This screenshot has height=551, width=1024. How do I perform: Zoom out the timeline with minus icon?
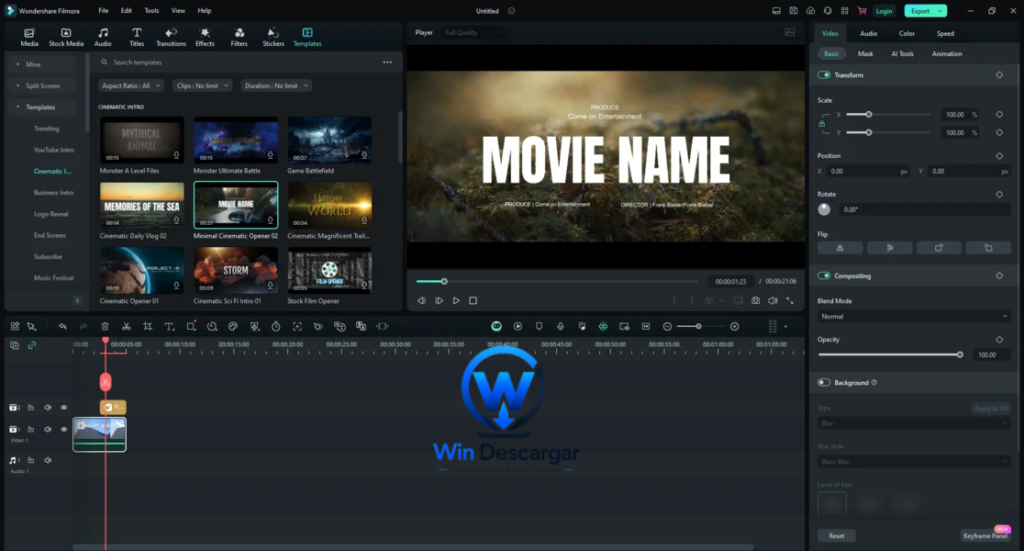(x=667, y=326)
